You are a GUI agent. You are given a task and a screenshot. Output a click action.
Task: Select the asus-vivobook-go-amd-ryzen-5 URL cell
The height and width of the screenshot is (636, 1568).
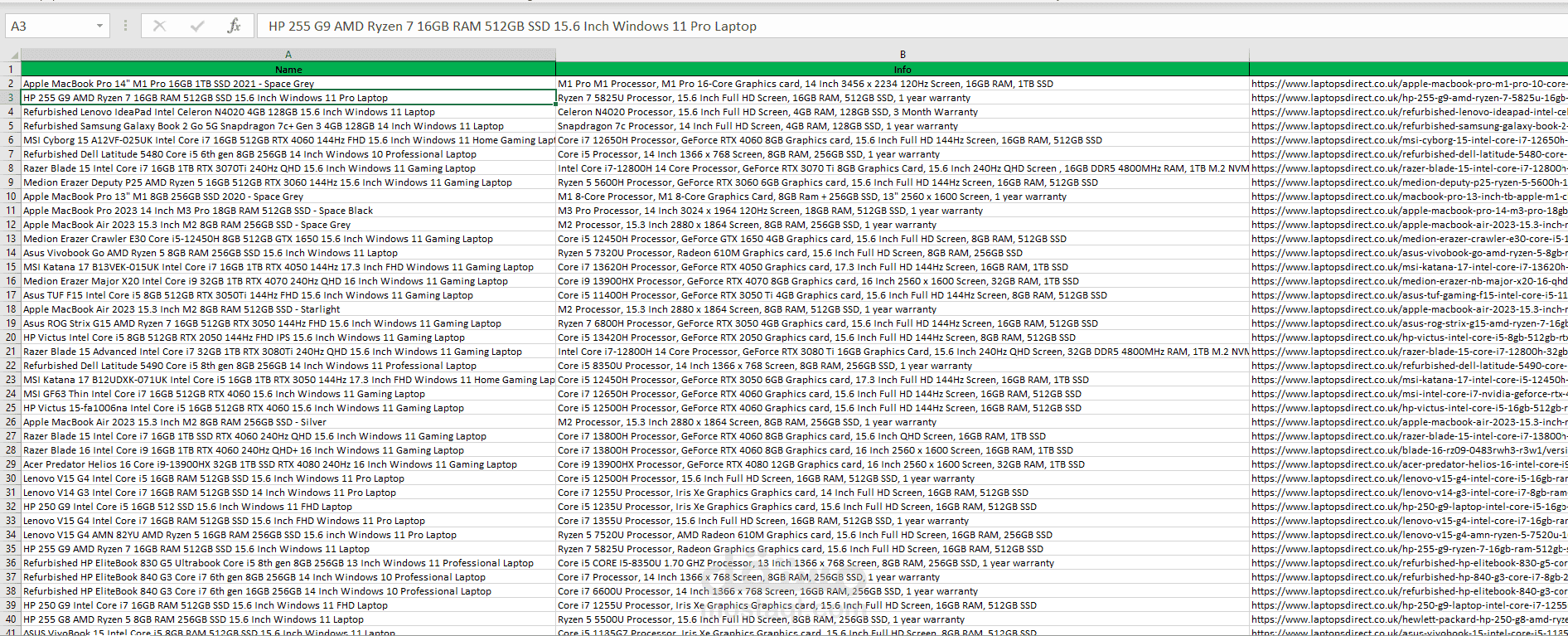coord(1409,253)
